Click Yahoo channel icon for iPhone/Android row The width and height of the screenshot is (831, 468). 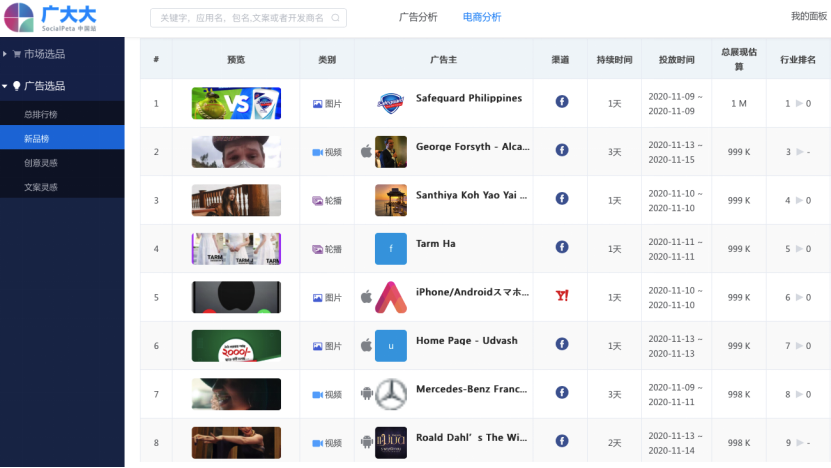pyautogui.click(x=562, y=295)
